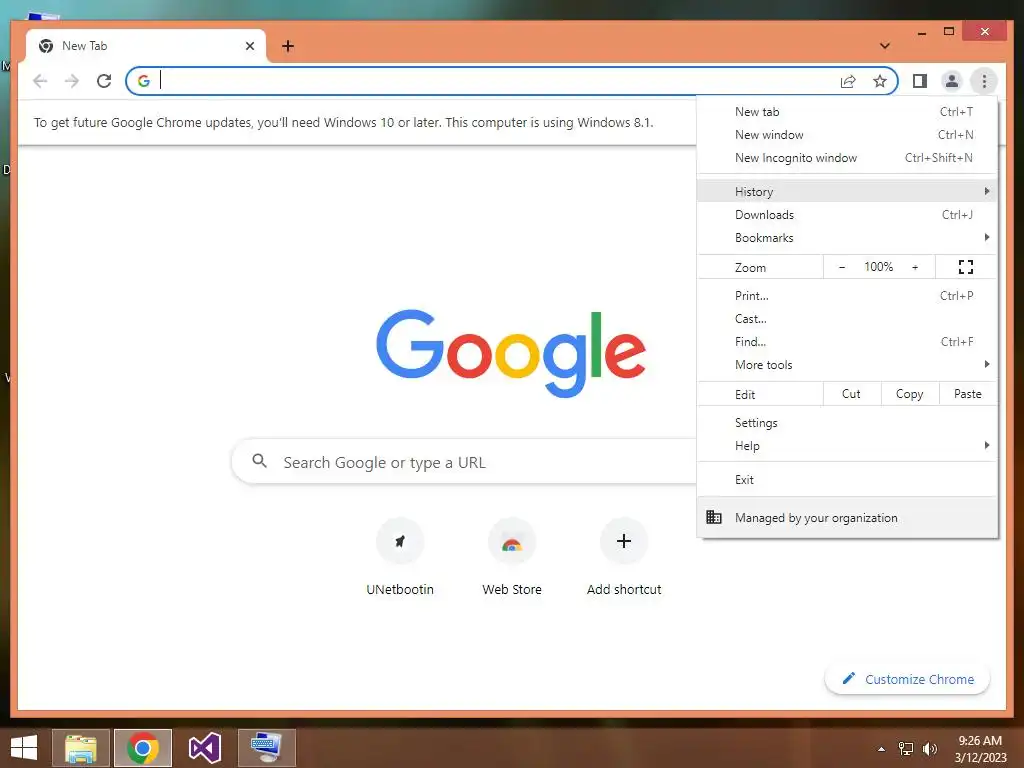Select New window menu item
This screenshot has height=768, width=1024.
(x=847, y=135)
